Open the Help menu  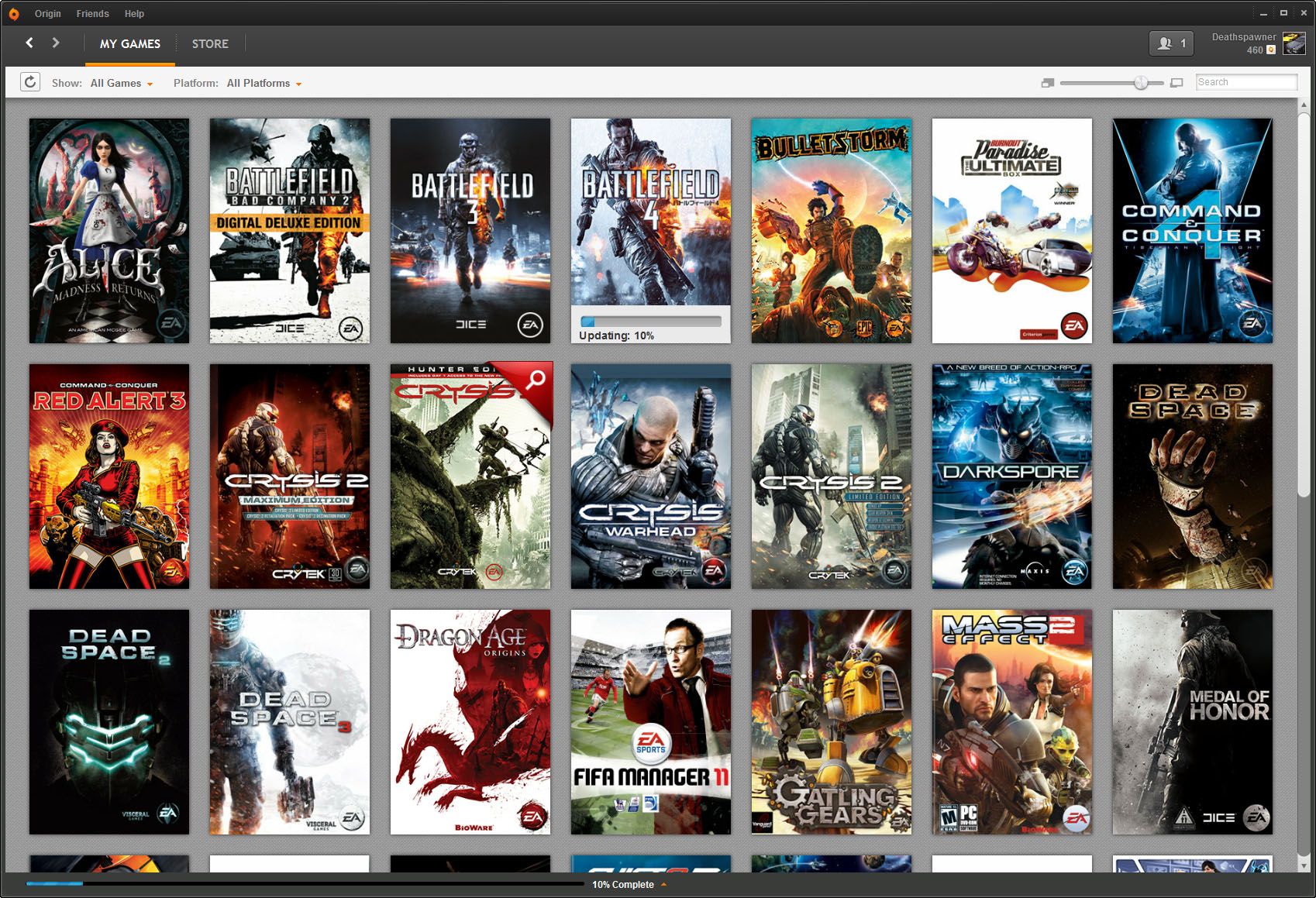click(x=135, y=13)
